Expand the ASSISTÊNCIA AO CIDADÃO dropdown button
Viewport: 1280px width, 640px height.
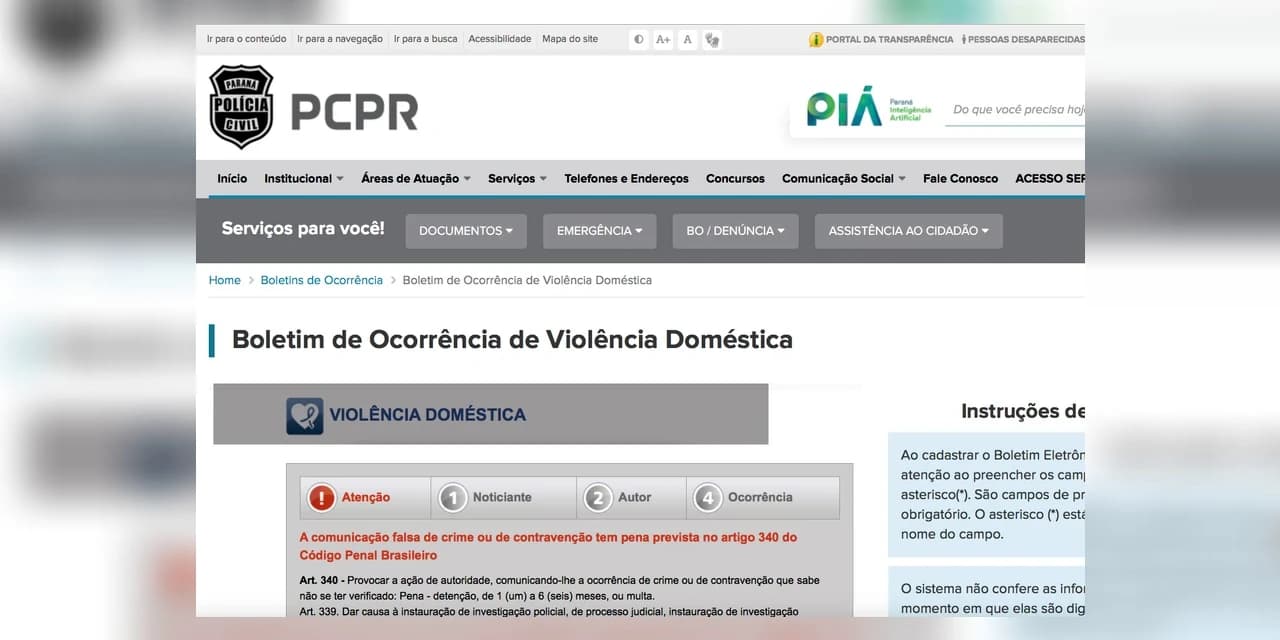(909, 231)
